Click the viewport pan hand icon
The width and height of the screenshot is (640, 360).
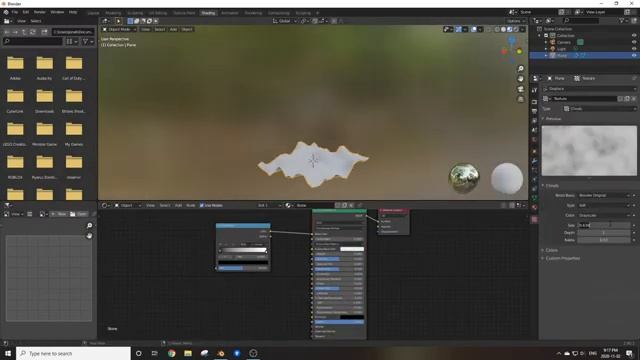click(520, 79)
